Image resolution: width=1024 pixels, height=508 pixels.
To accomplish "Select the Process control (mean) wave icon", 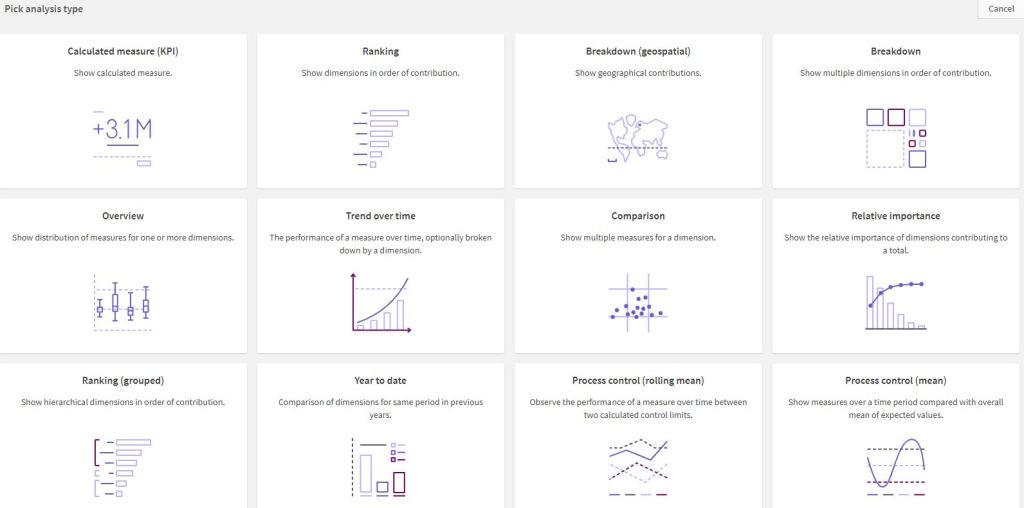I will click(x=895, y=467).
